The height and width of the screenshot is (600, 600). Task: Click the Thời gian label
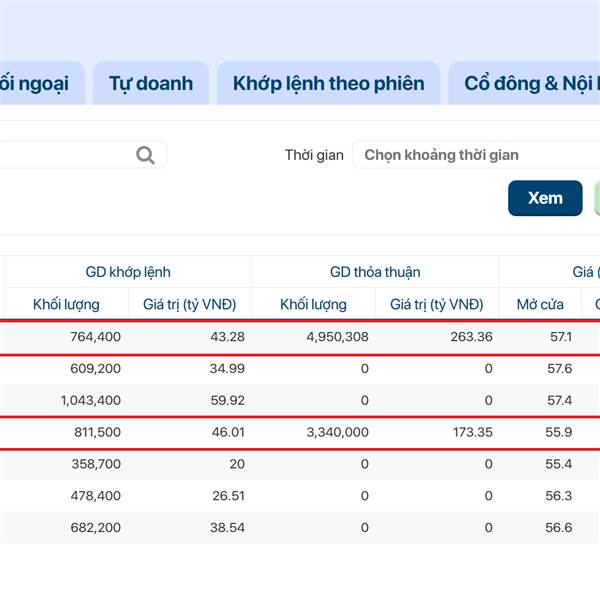click(x=314, y=155)
